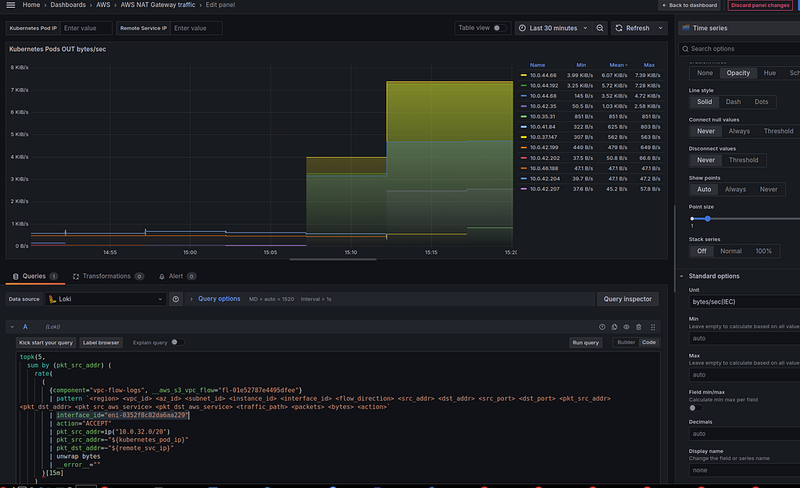Screen dimensions: 800x488
Task: Open the Loki data source dropdown
Action: click(106, 299)
